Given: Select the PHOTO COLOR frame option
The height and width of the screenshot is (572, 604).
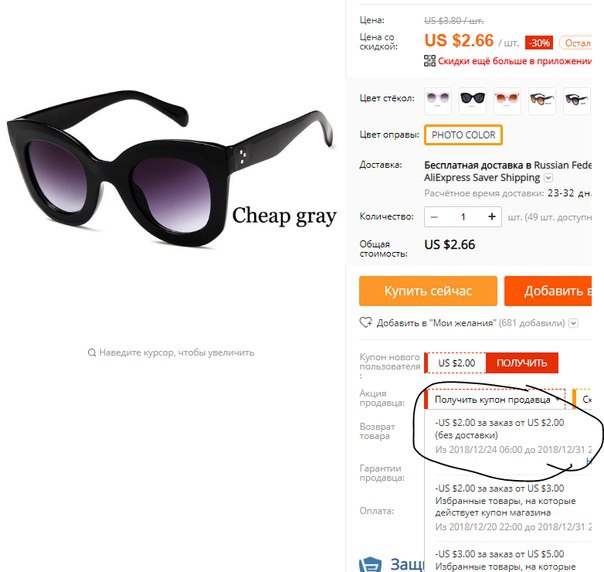Looking at the screenshot, I should 463,135.
